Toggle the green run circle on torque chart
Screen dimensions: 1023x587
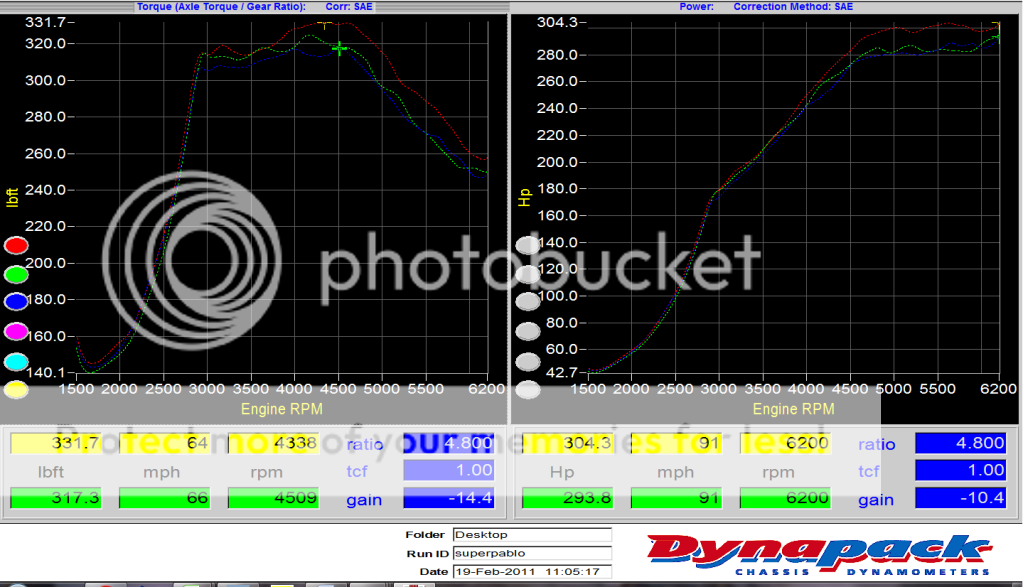(17, 273)
